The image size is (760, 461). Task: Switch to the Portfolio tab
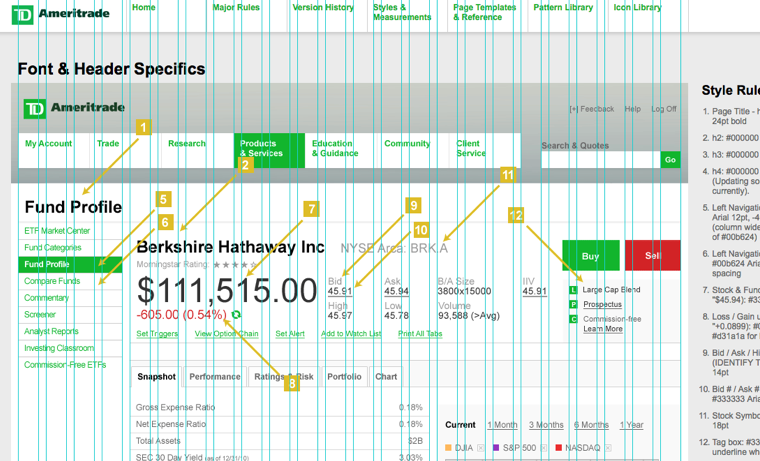344,377
